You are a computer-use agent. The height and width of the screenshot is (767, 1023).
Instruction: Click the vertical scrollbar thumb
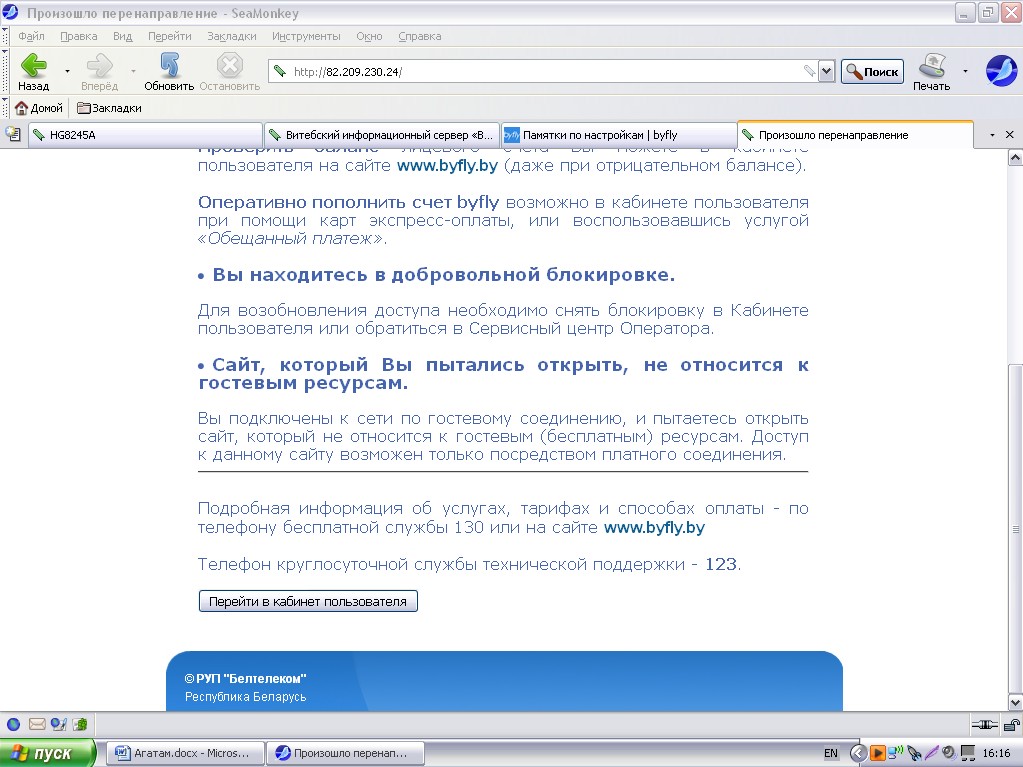pyautogui.click(x=1015, y=528)
